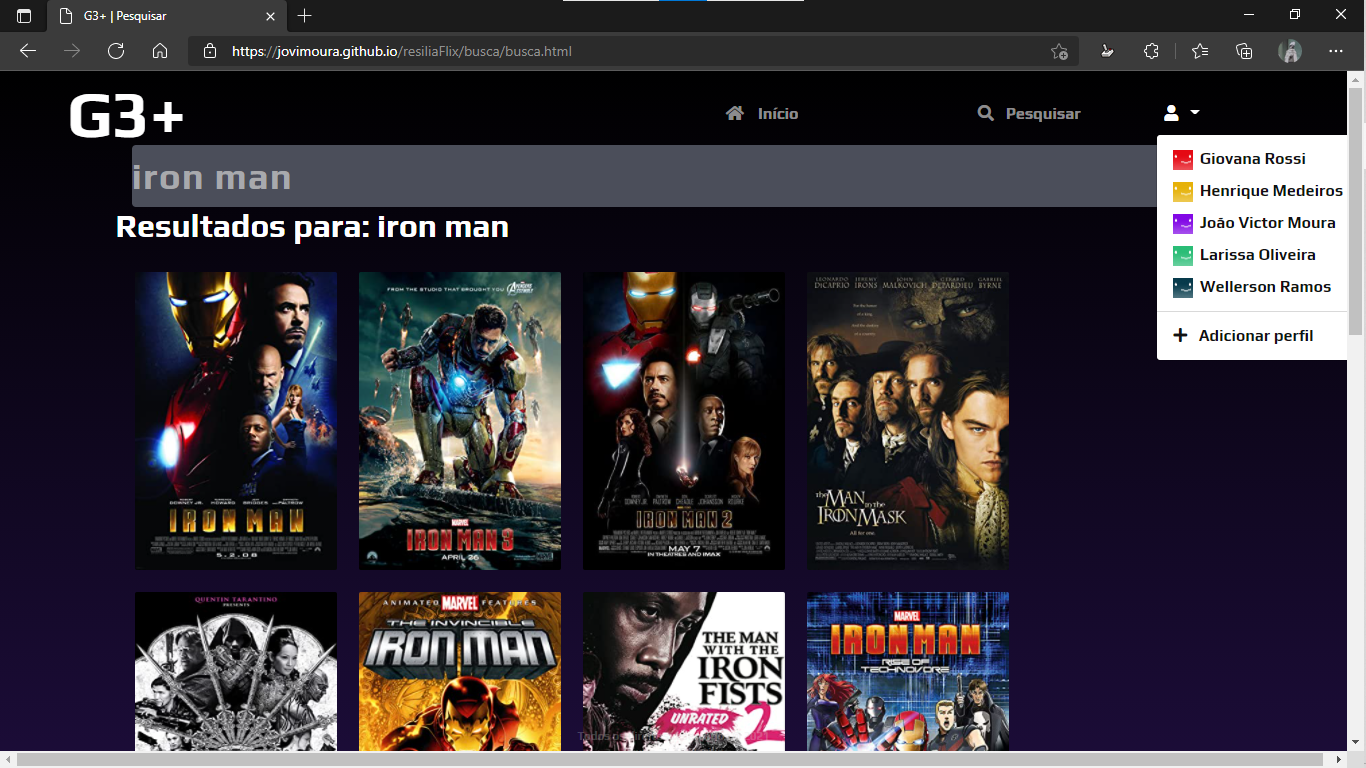Click the vertical page scrollbar thumb
The height and width of the screenshot is (768, 1366).
click(1356, 212)
